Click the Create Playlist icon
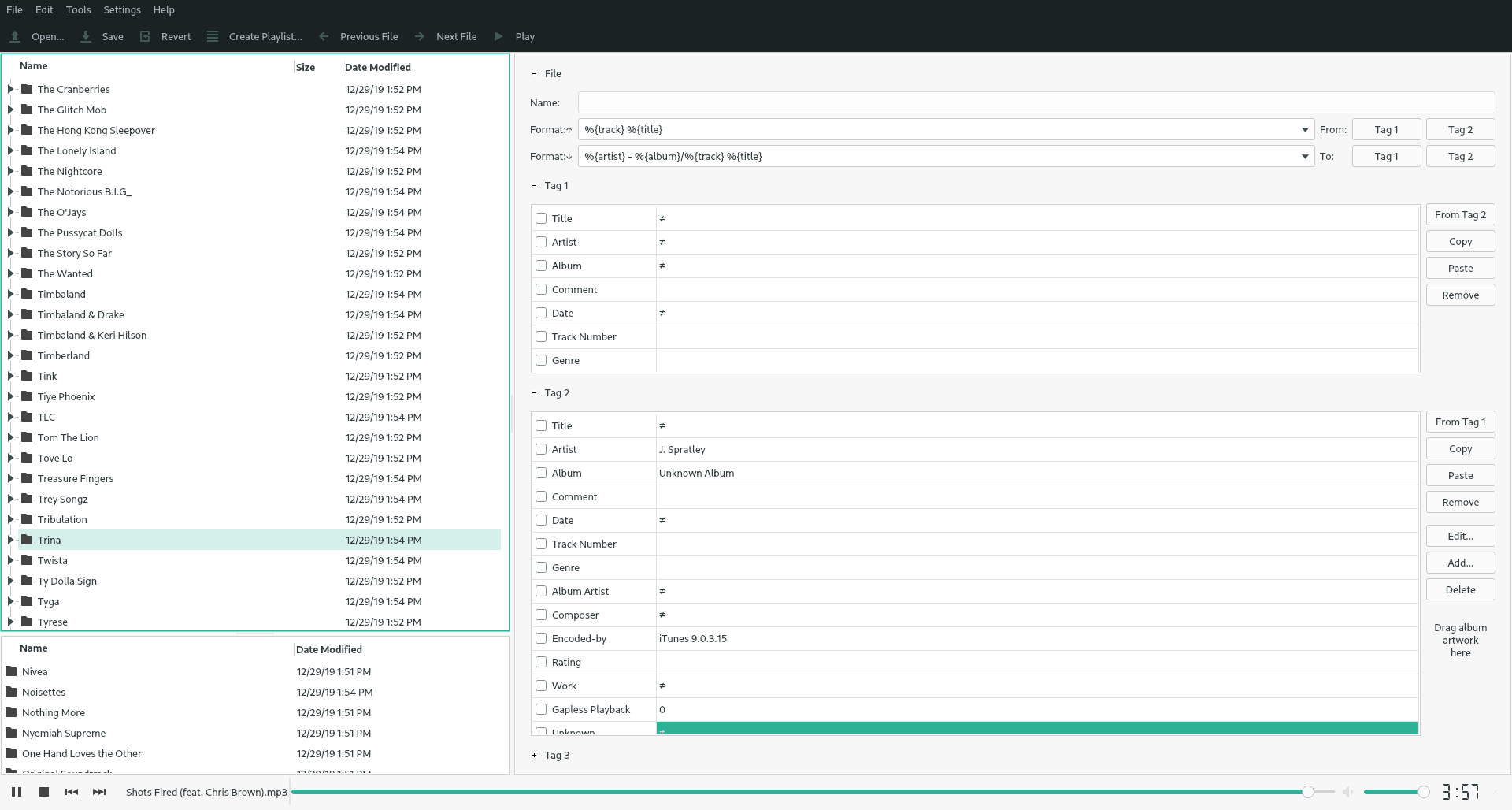Viewport: 1512px width, 810px height. [213, 36]
